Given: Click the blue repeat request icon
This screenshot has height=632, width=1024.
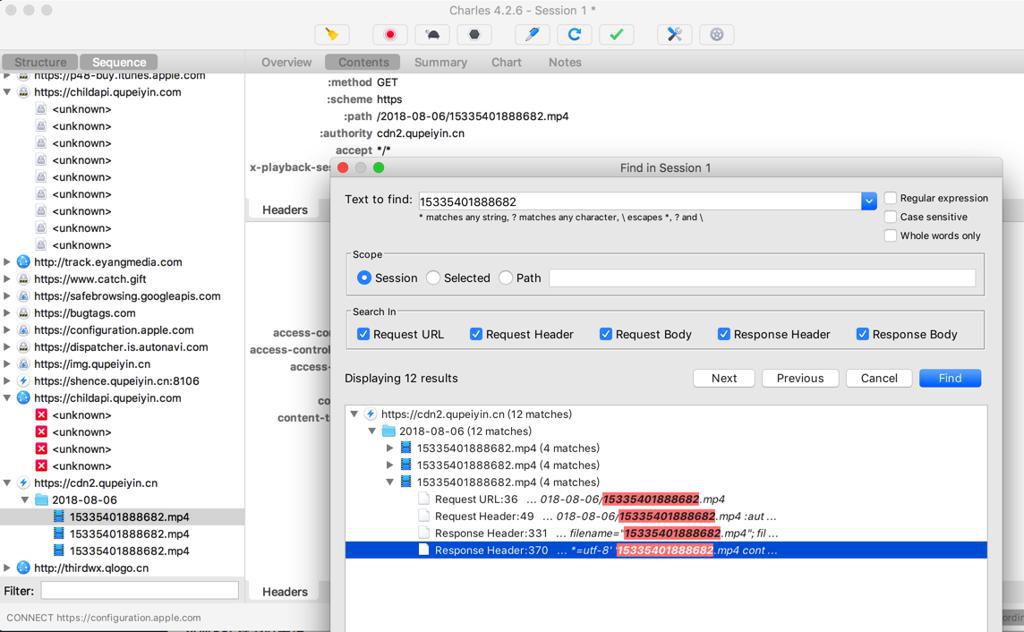Looking at the screenshot, I should pos(575,35).
